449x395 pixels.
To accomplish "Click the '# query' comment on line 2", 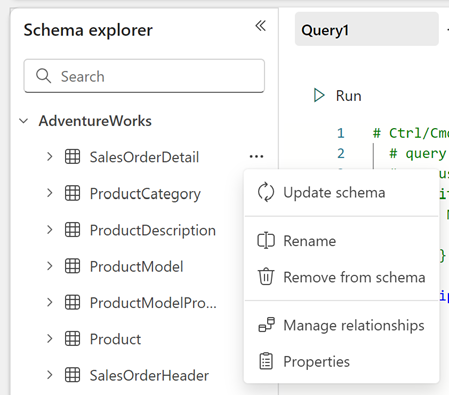I will coord(417,153).
